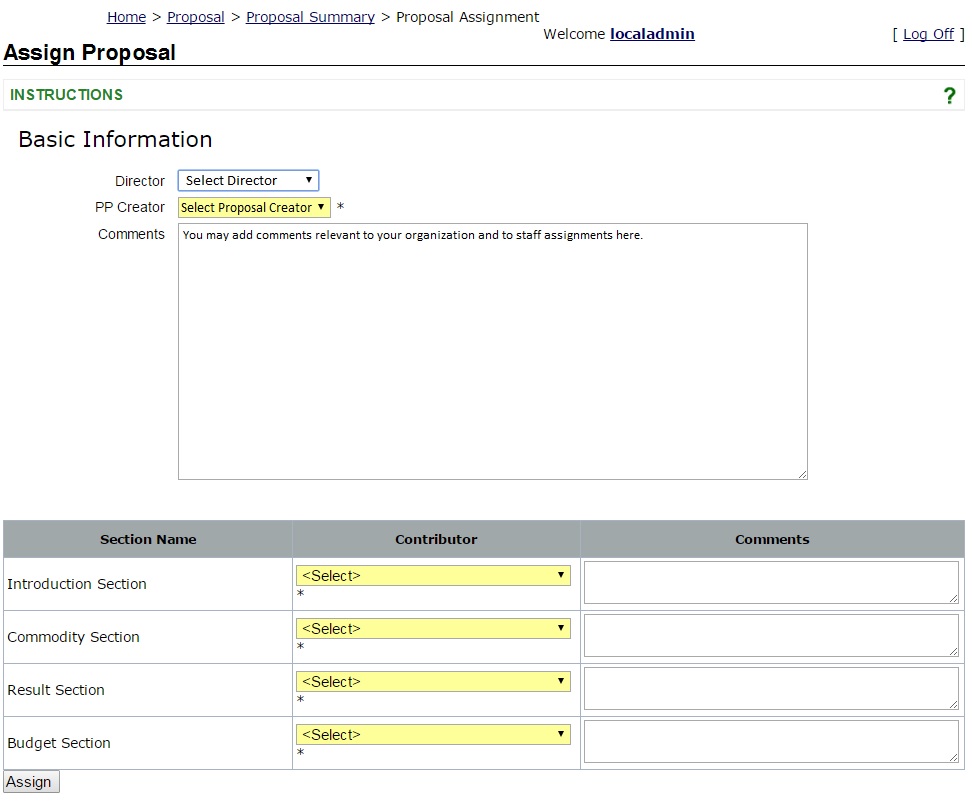
Task: Click the green help question mark icon
Action: 949,96
